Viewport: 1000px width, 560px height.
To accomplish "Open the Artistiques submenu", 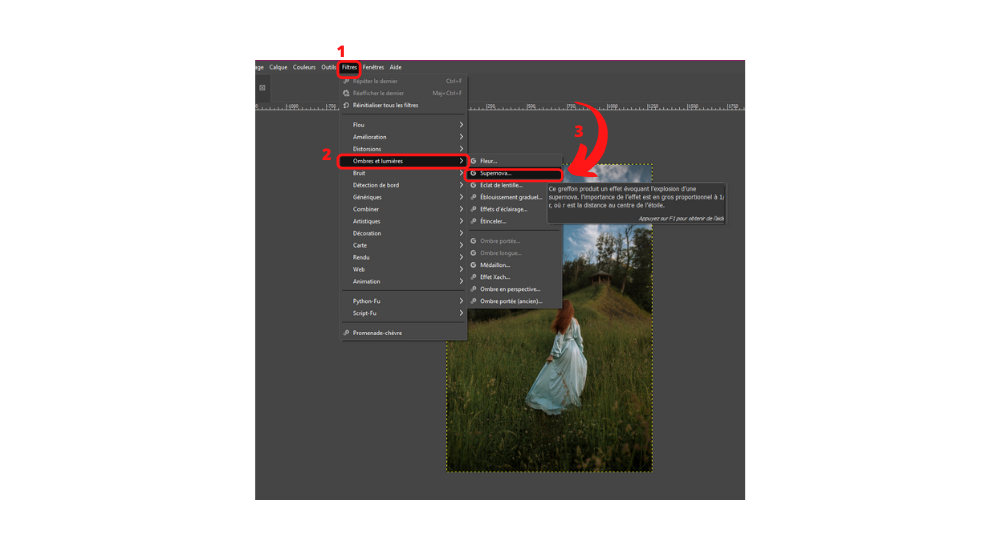I will [403, 221].
